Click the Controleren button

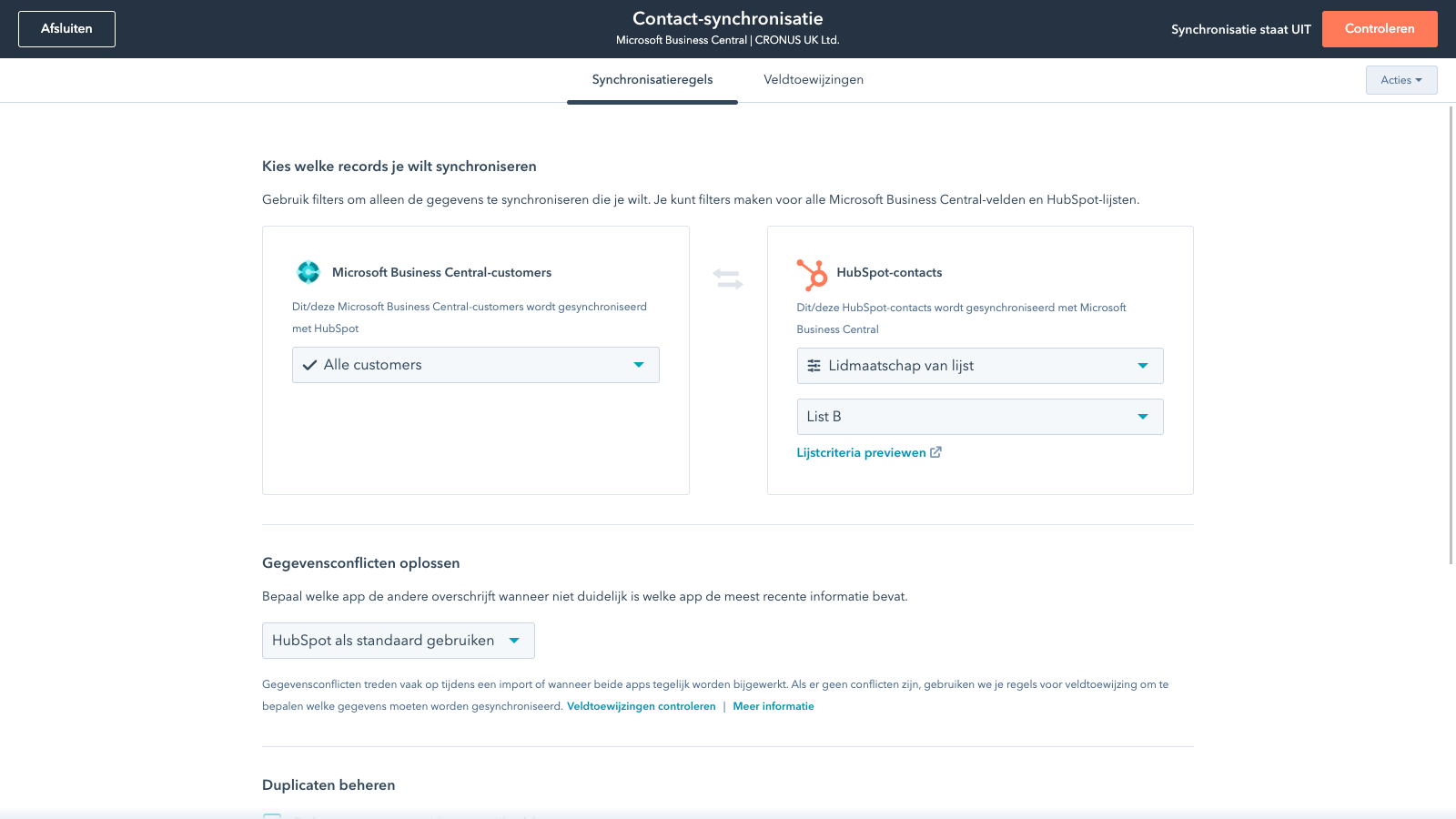(1380, 28)
